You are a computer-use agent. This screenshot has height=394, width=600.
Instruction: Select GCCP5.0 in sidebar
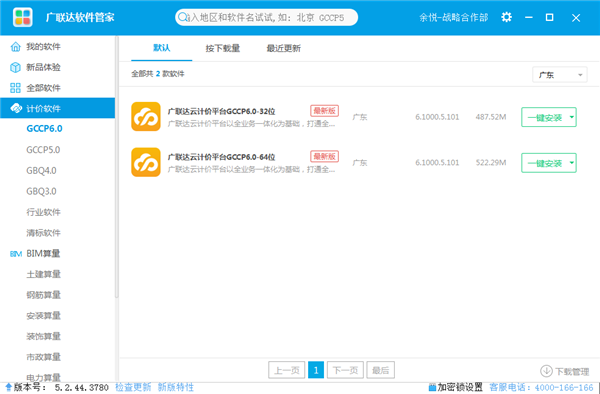(x=43, y=150)
